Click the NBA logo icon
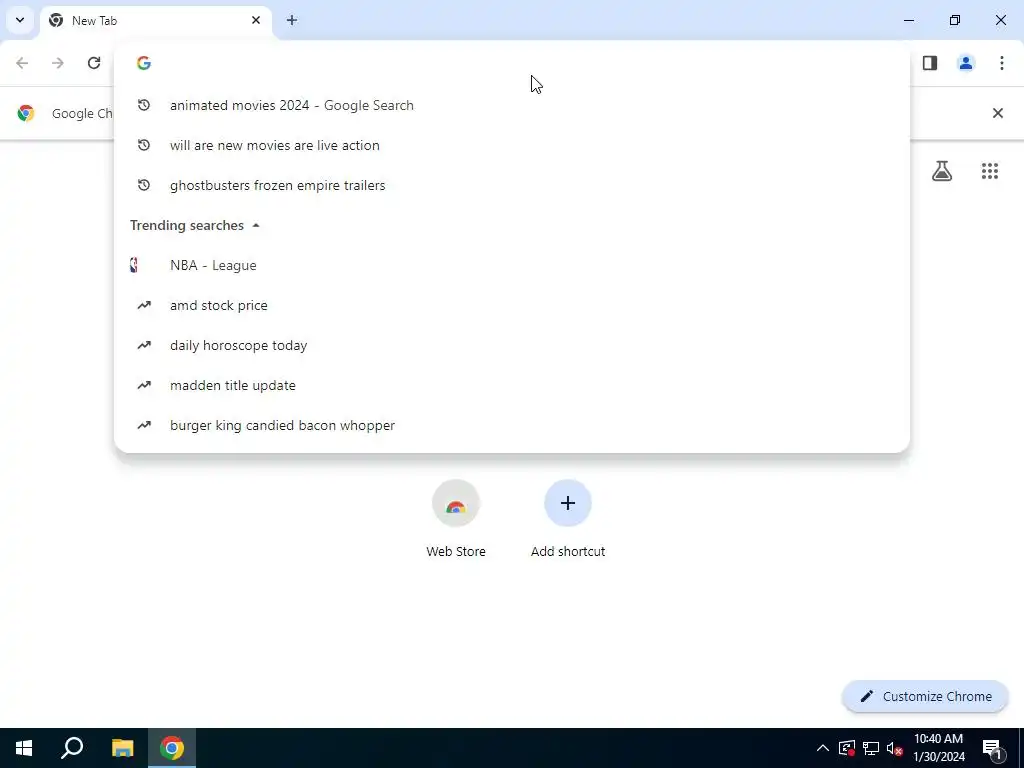 coord(134,265)
